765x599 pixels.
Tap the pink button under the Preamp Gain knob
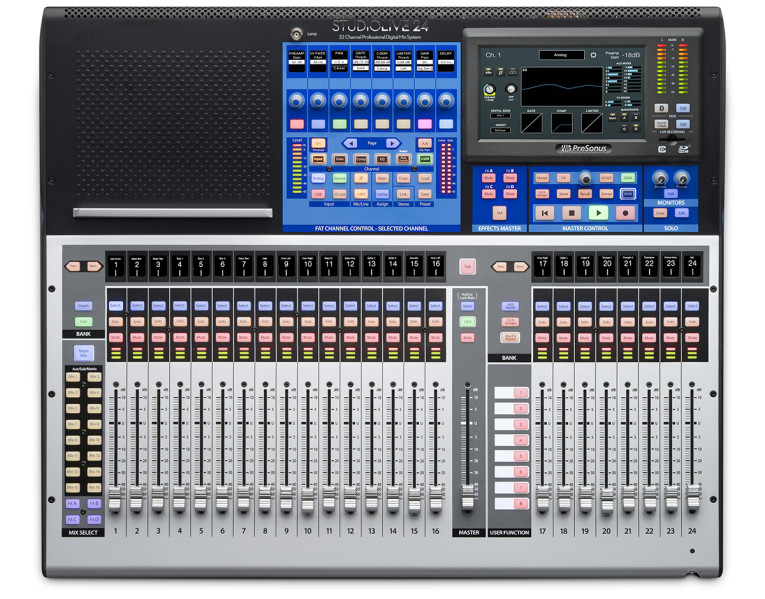(x=297, y=124)
